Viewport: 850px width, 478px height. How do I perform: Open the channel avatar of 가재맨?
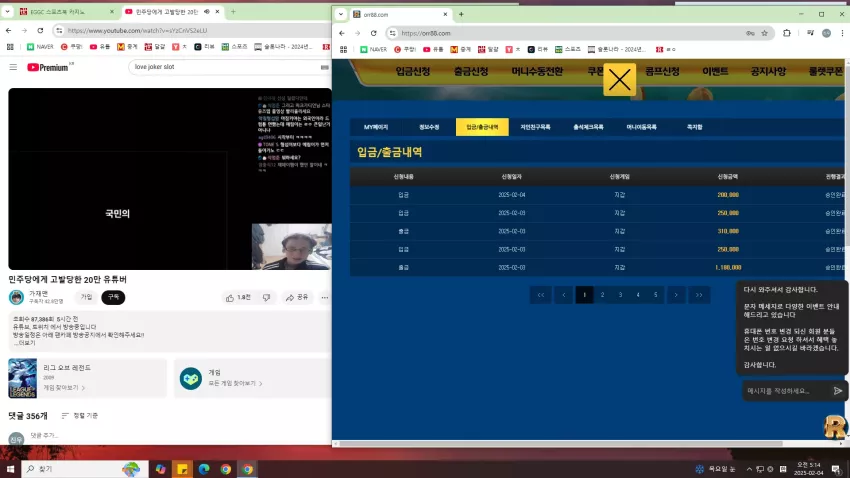(16, 297)
